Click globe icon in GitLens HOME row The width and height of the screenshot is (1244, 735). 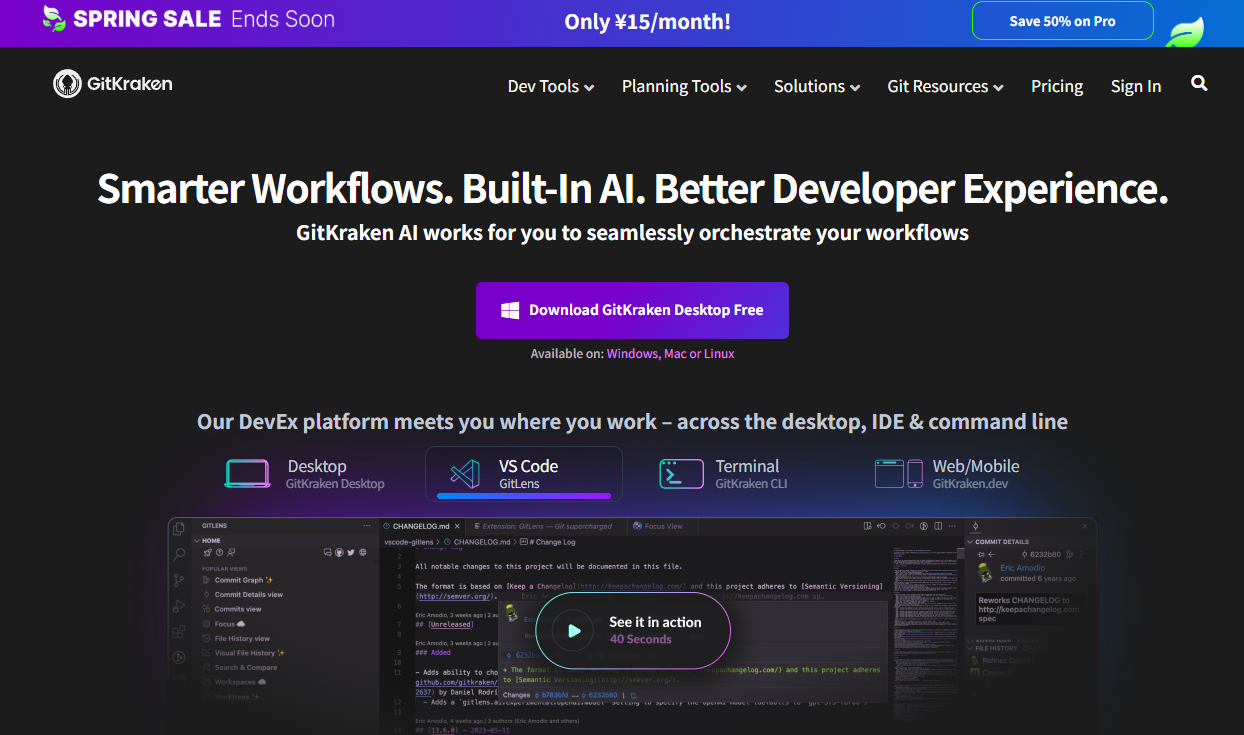[x=363, y=552]
